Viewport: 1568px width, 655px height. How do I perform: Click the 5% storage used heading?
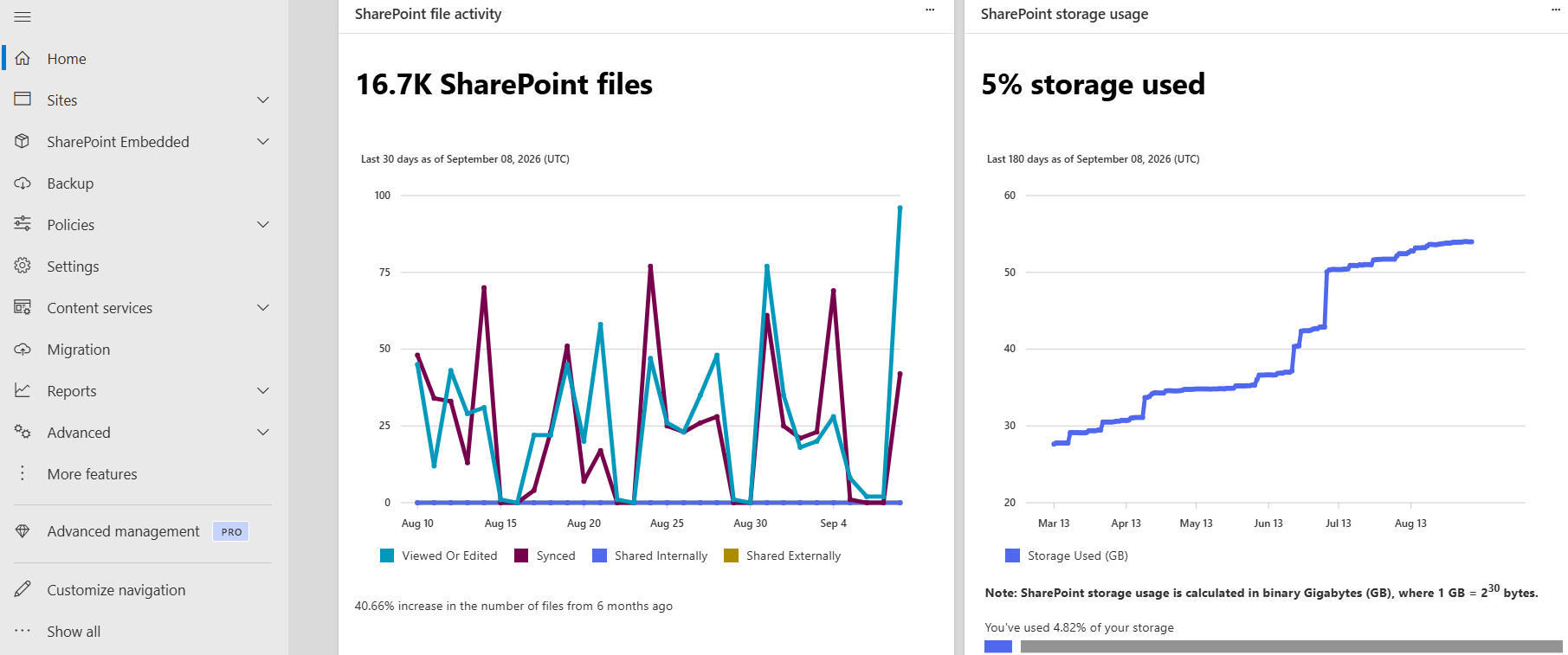[1093, 85]
